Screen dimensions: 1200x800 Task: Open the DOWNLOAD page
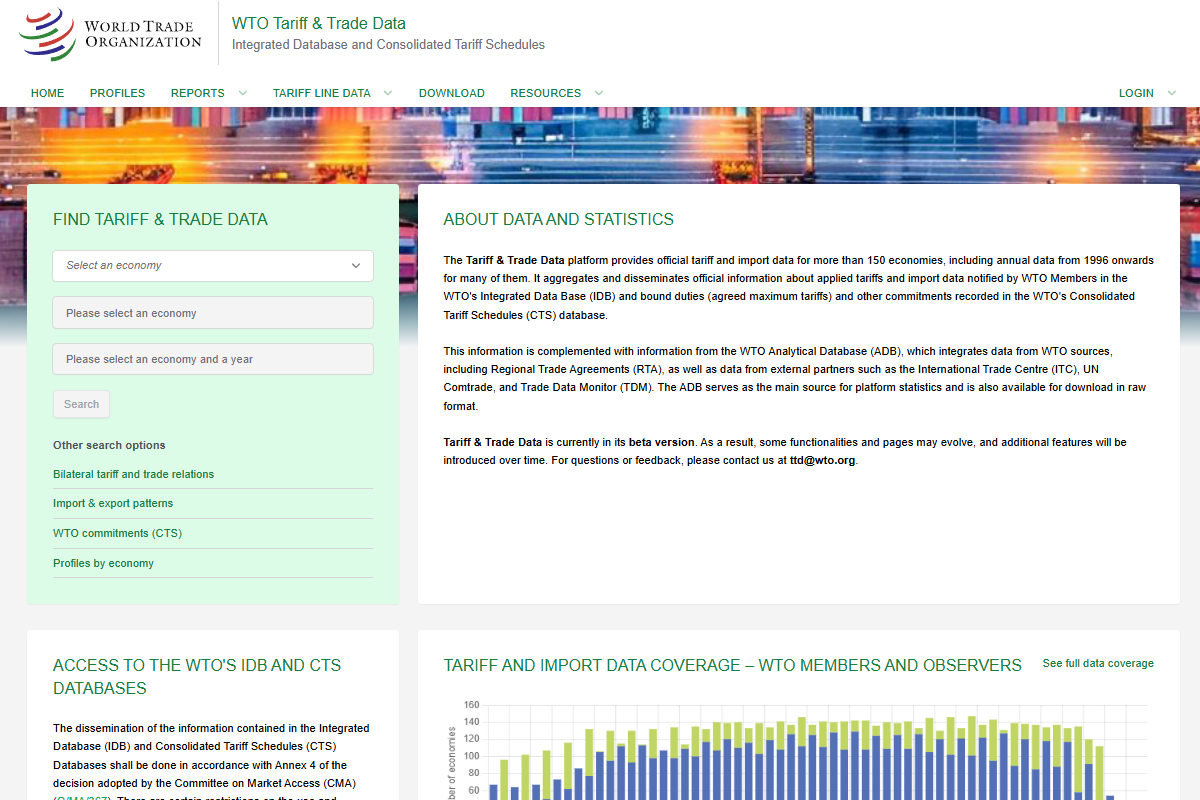click(451, 93)
